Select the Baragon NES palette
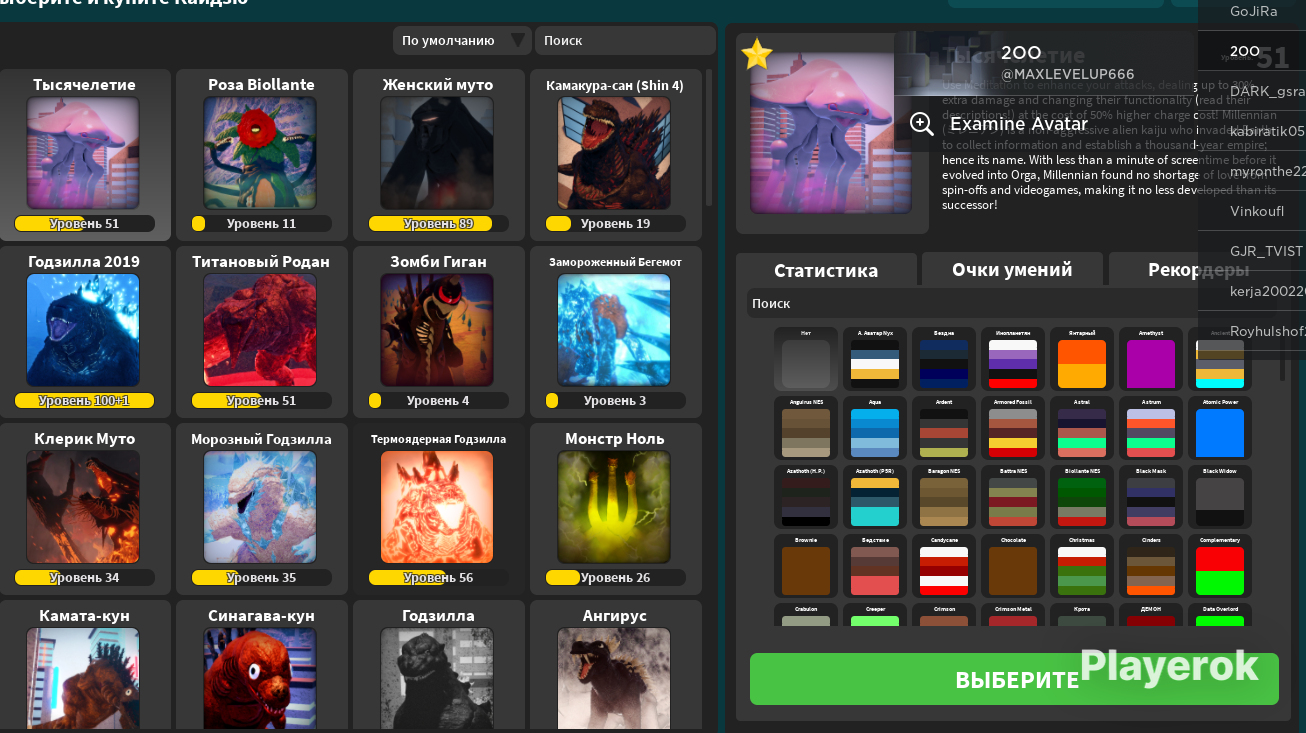This screenshot has width=1306, height=733. [x=944, y=497]
